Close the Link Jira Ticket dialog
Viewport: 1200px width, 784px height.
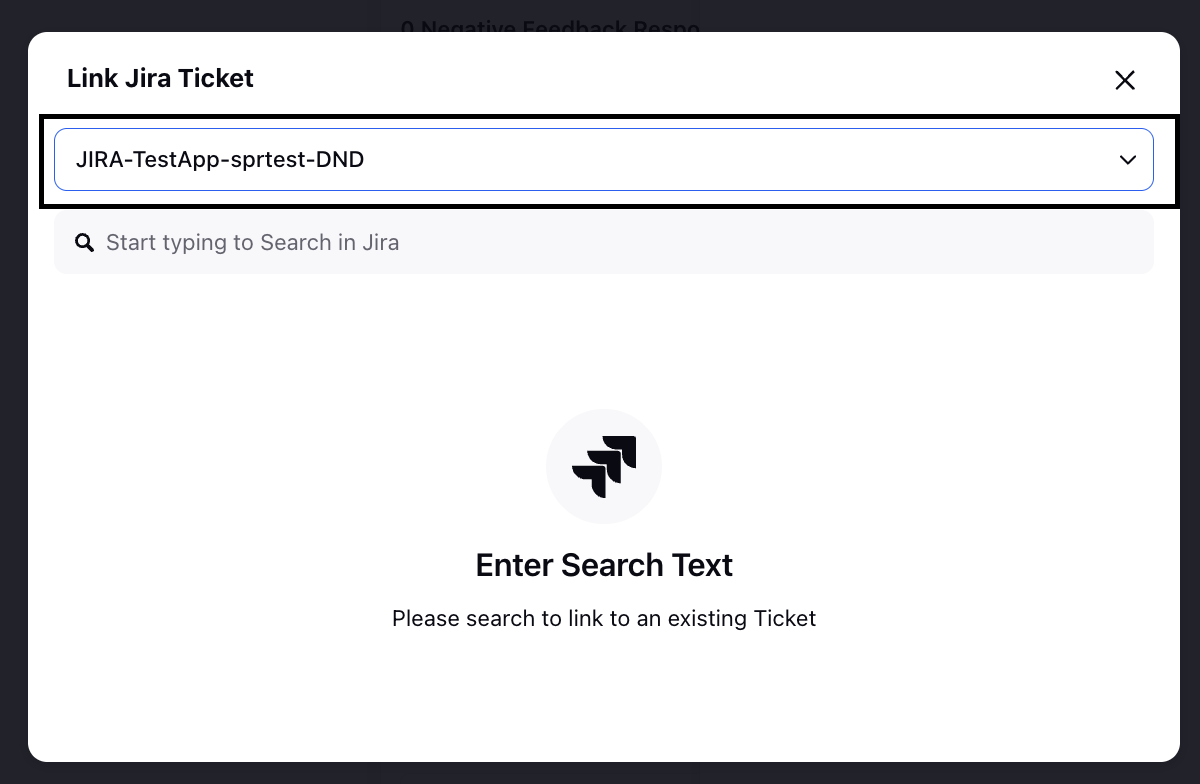click(1125, 80)
